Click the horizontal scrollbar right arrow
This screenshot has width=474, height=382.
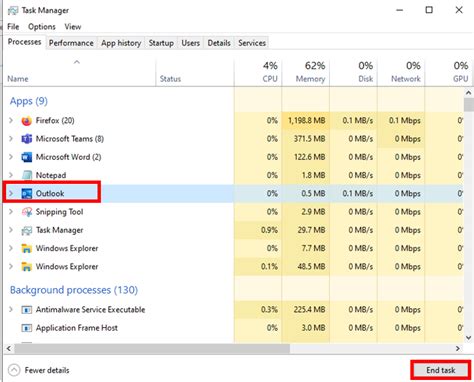pyautogui.click(x=458, y=348)
